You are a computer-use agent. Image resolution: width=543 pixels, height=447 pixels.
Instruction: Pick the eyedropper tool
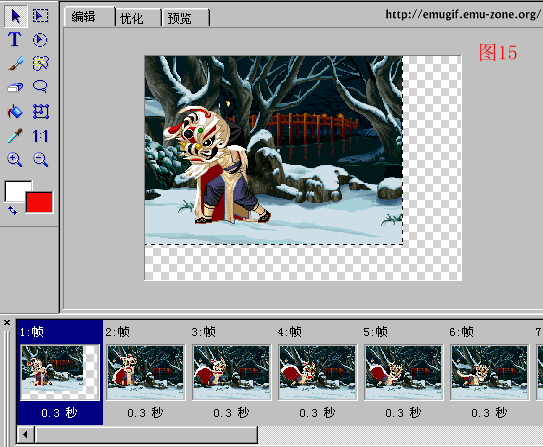click(x=15, y=136)
